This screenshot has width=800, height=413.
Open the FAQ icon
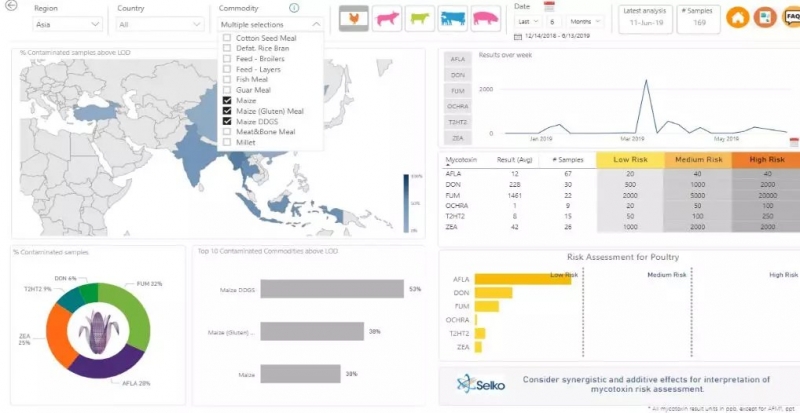point(791,18)
